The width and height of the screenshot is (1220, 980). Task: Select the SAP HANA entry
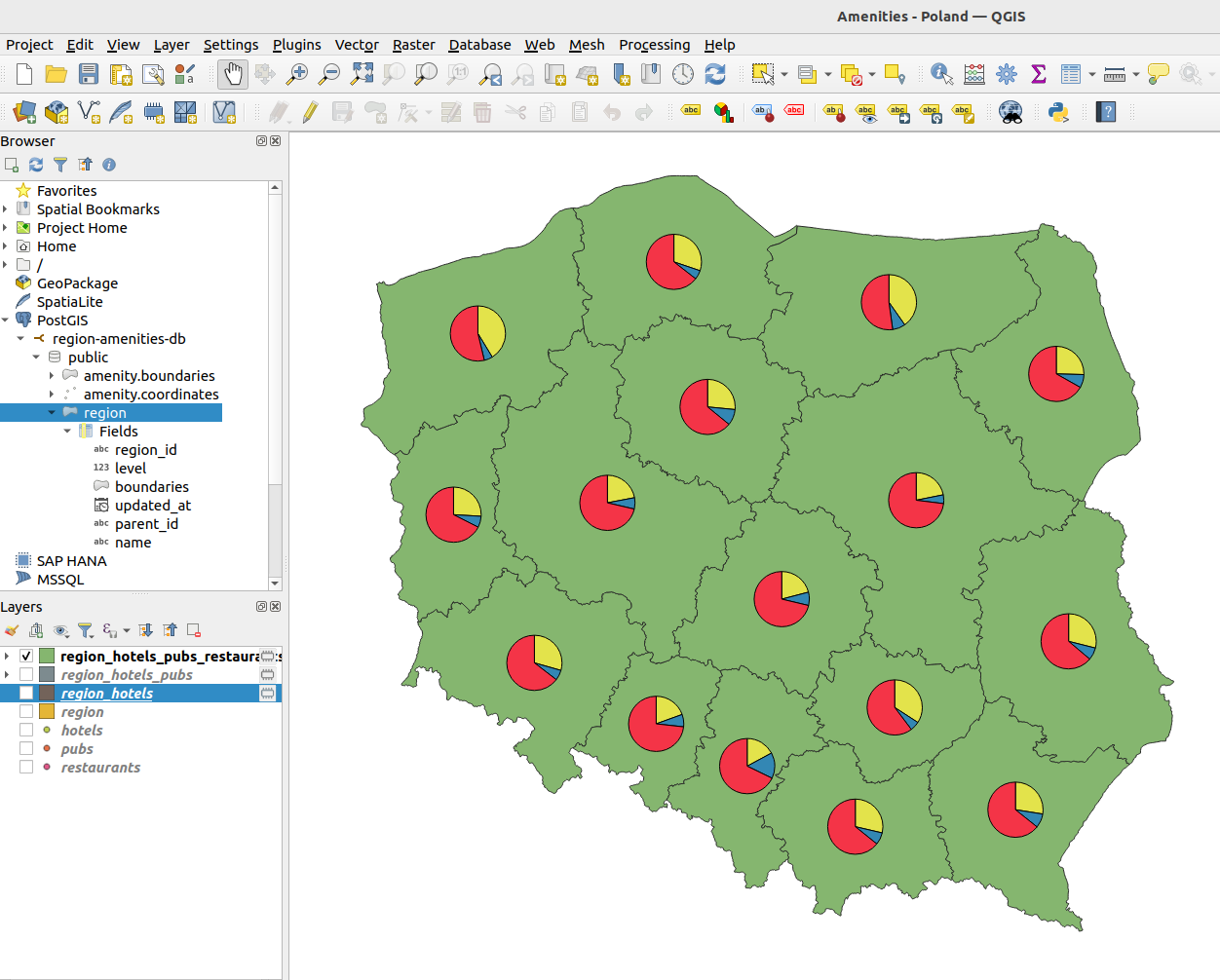pos(71,561)
